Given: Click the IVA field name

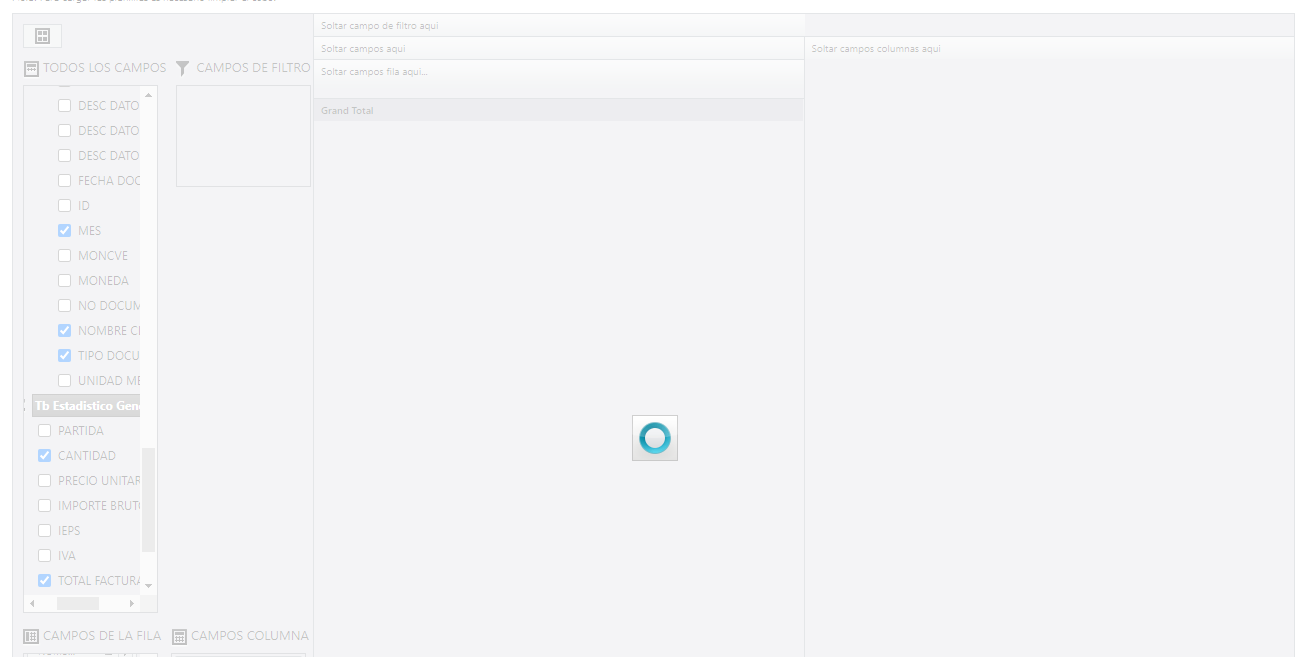Looking at the screenshot, I should (x=67, y=556).
